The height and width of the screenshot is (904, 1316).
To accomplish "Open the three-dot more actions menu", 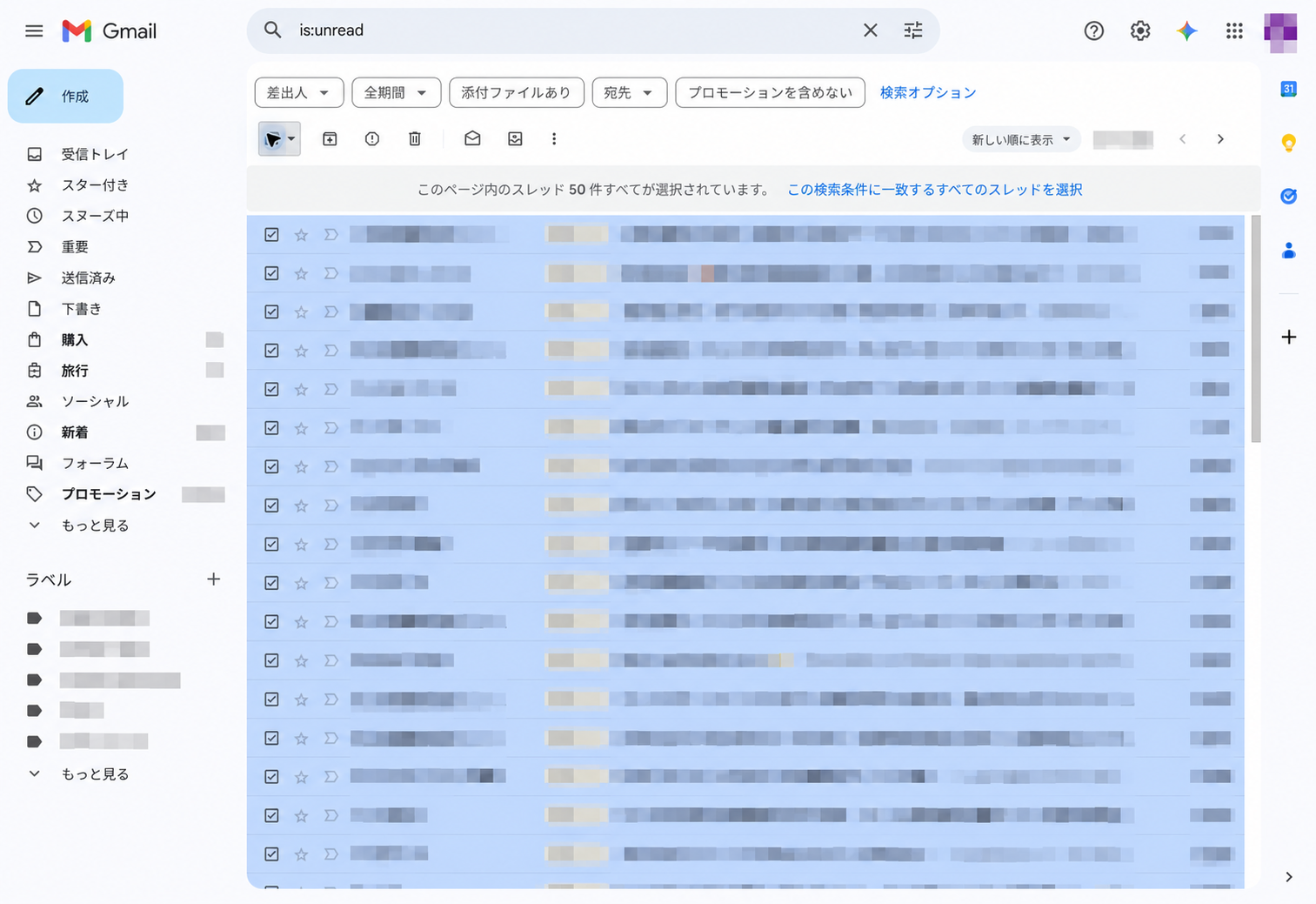I will click(x=554, y=139).
